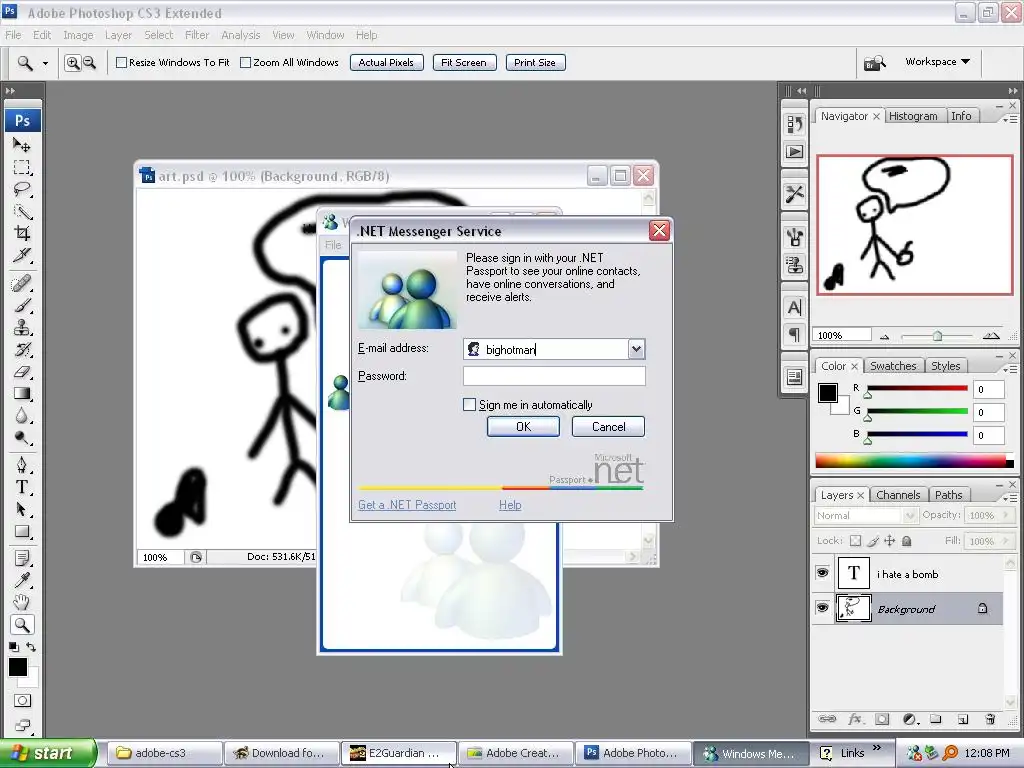Select the Magic Wand tool
1024x768 pixels.
click(x=22, y=212)
